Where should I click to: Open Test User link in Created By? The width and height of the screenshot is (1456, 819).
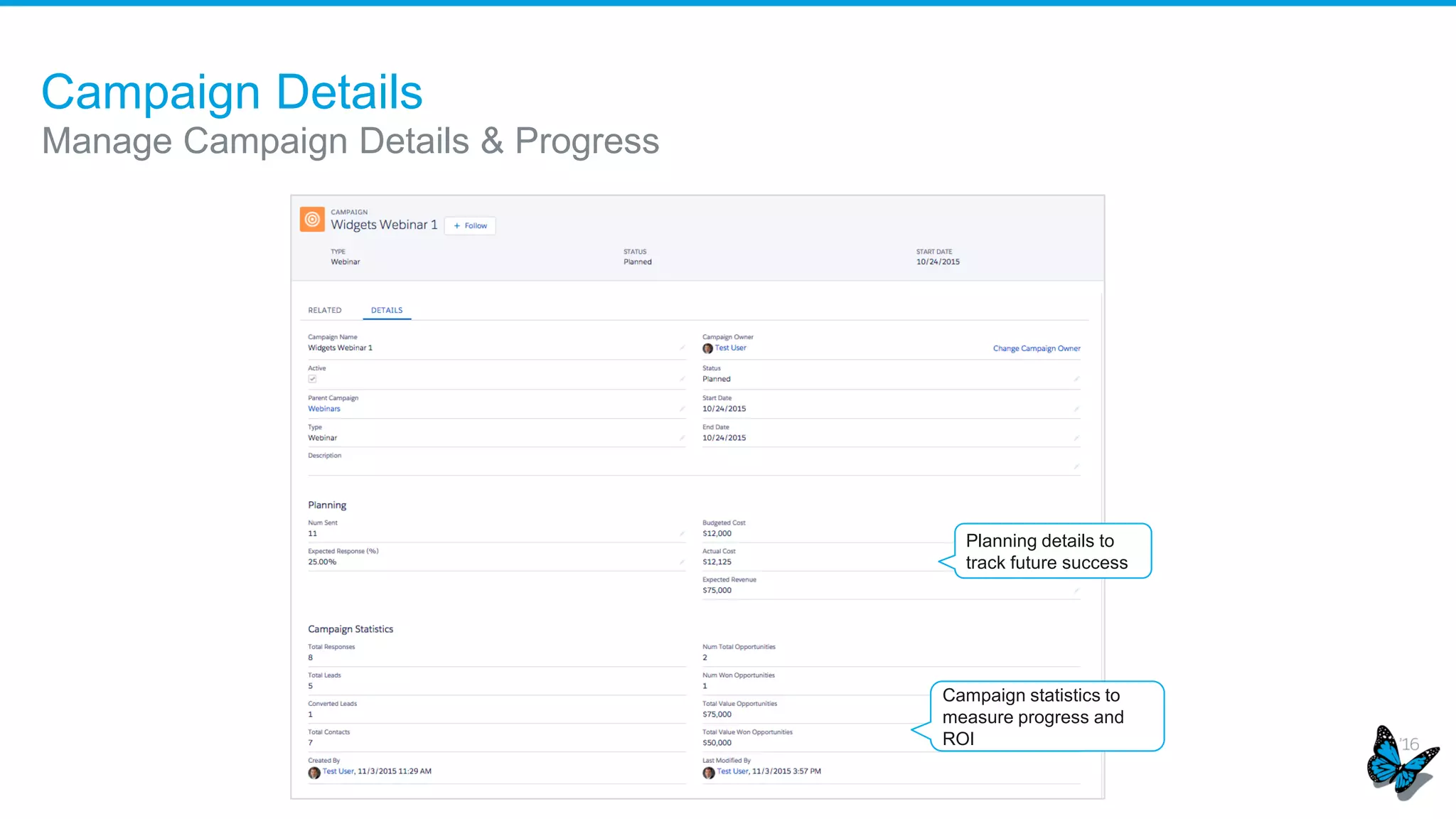tap(338, 771)
